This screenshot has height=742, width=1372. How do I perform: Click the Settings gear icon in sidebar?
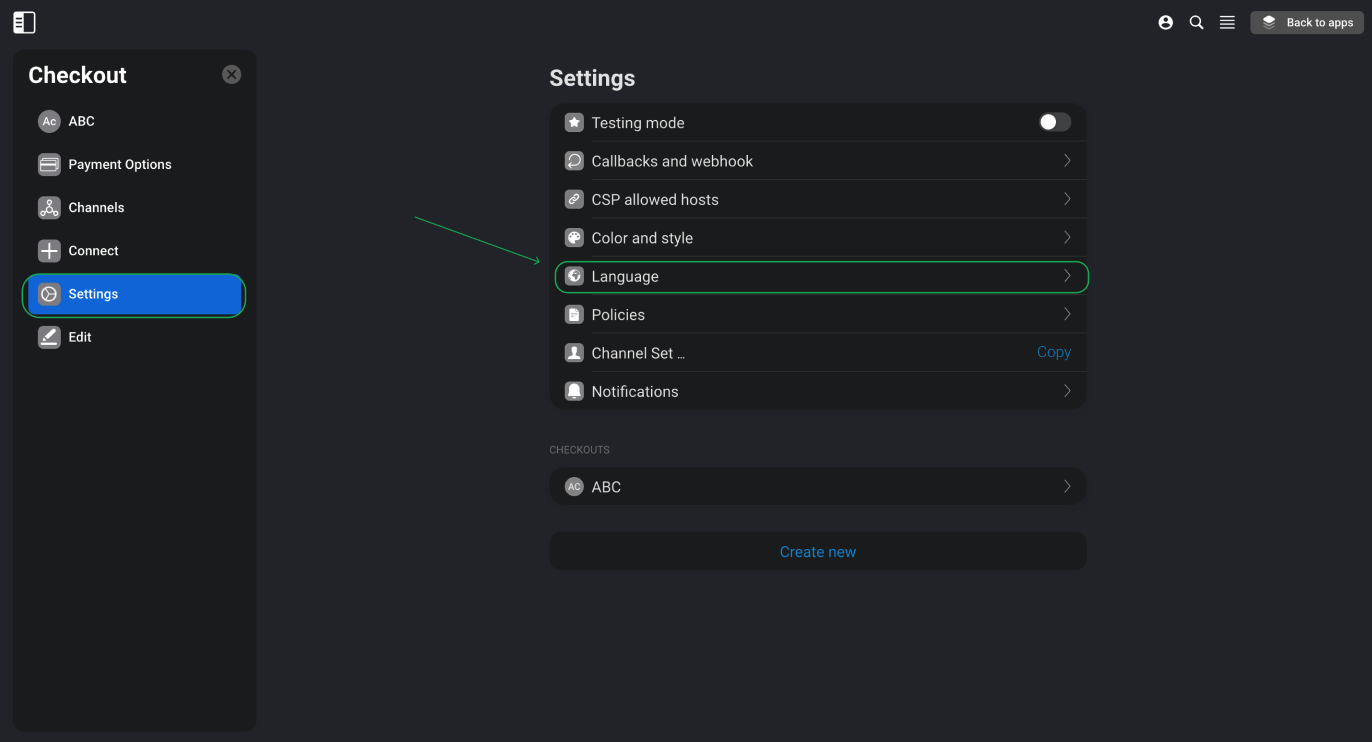pos(49,294)
